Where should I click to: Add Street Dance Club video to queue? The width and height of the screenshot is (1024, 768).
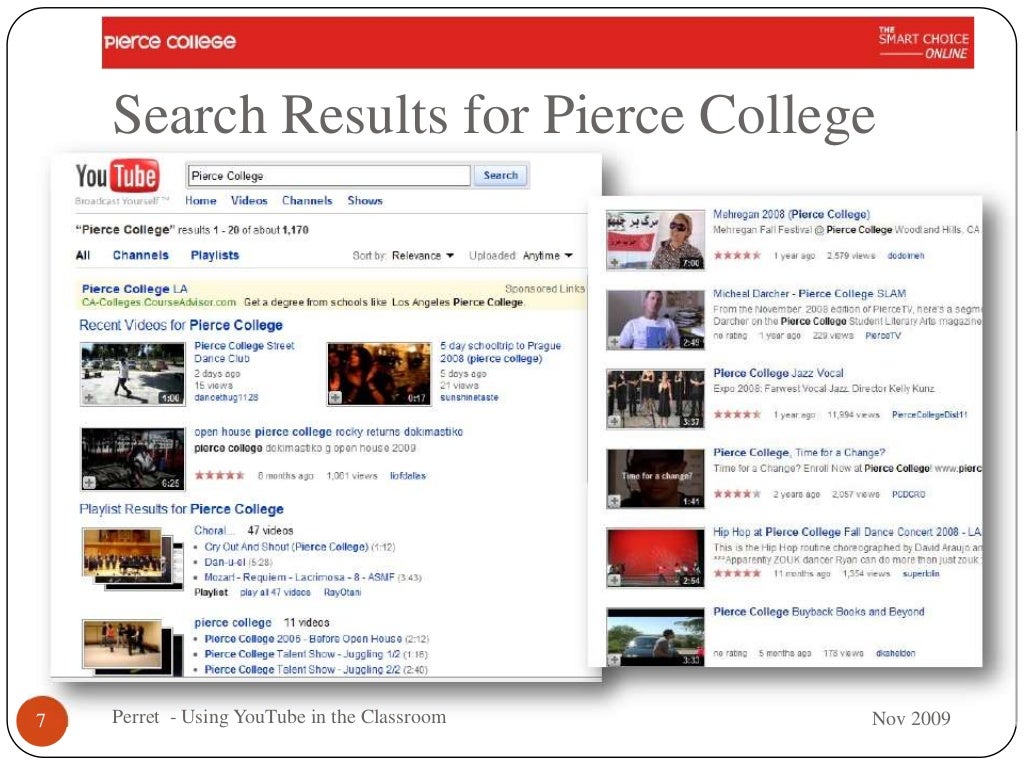[x=89, y=398]
